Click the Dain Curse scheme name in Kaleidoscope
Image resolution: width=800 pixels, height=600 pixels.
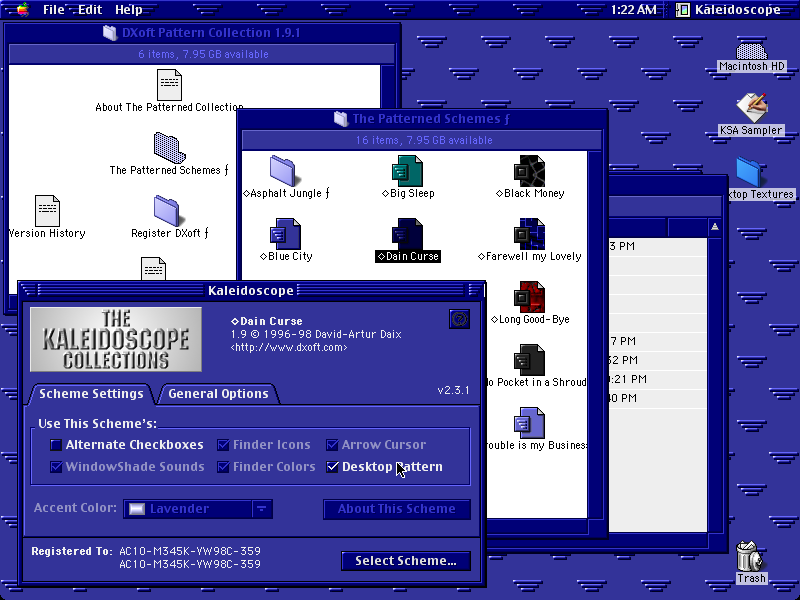(x=266, y=321)
